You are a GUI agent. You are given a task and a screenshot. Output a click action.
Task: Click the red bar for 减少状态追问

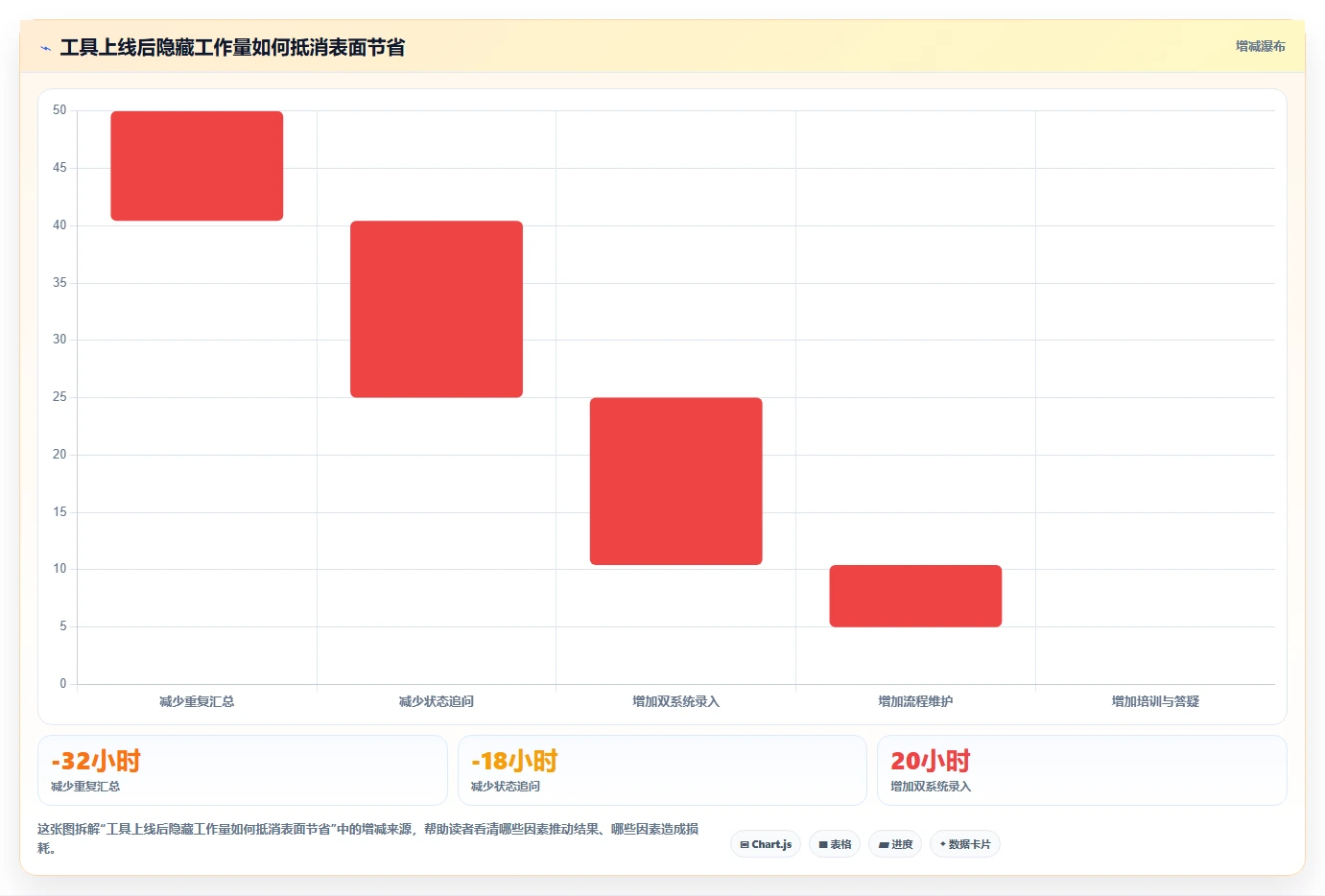coord(437,309)
